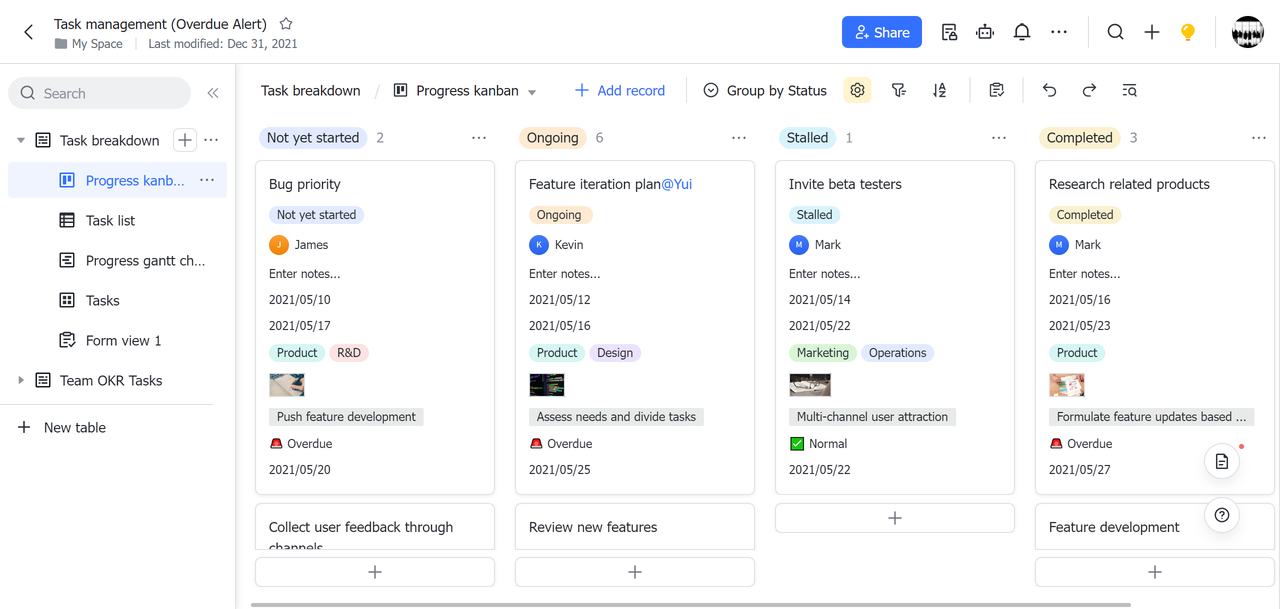Switch to the Task list view
This screenshot has height=609, width=1280.
coord(110,221)
